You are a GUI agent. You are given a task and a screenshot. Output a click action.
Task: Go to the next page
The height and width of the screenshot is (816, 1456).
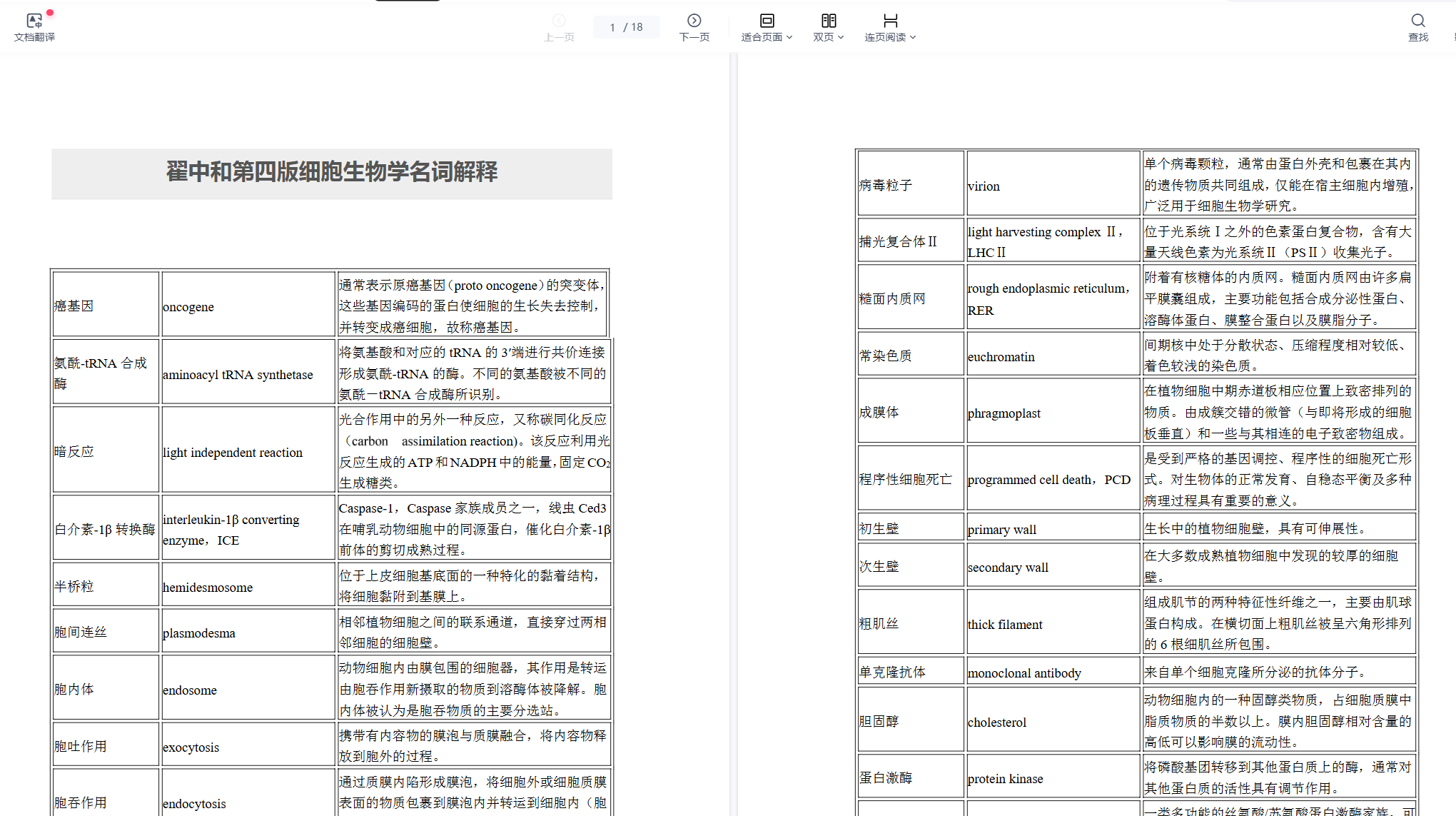(694, 21)
